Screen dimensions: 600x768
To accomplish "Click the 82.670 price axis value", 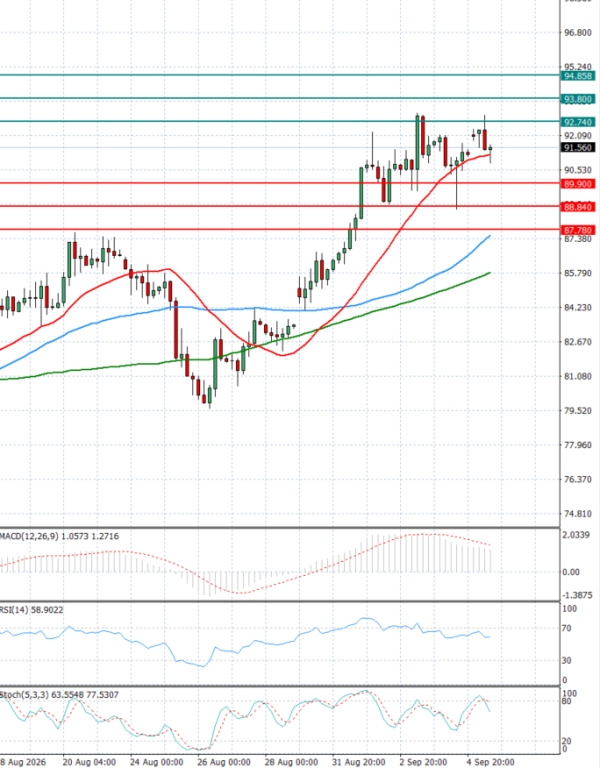I will click(x=578, y=342).
